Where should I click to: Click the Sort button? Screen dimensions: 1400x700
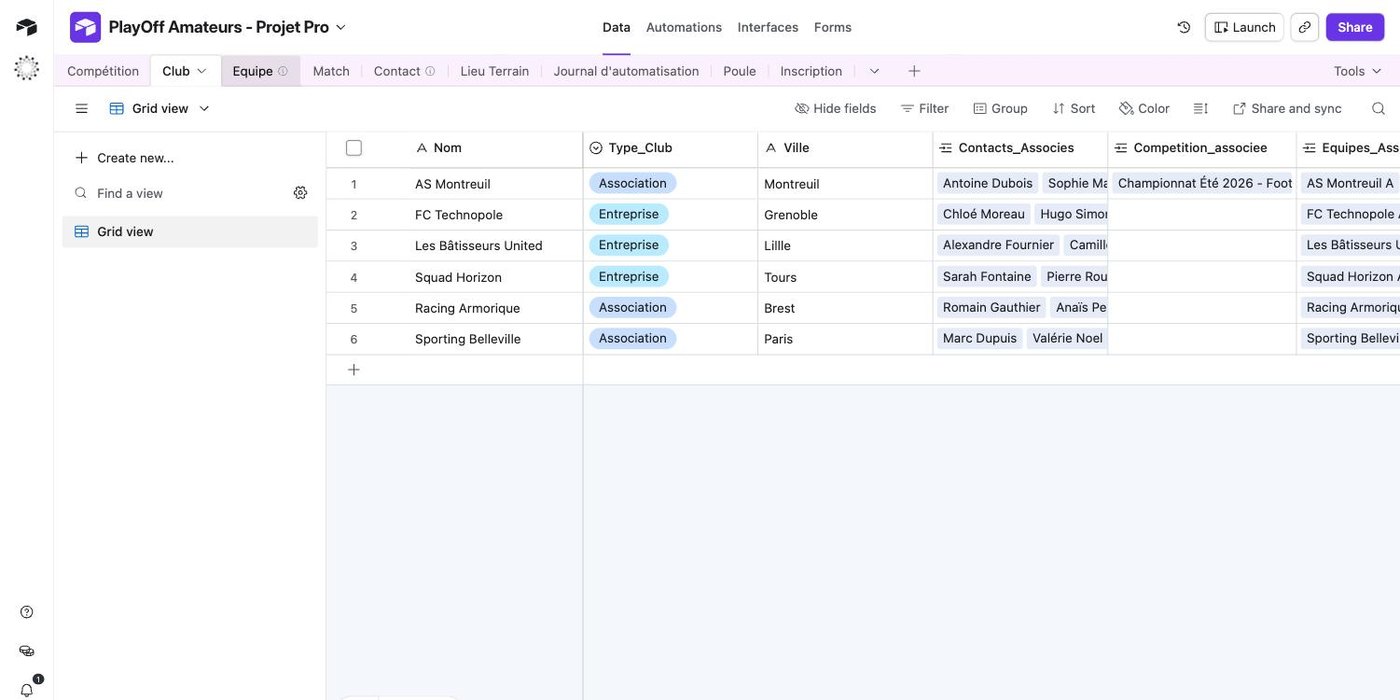[x=1073, y=108]
